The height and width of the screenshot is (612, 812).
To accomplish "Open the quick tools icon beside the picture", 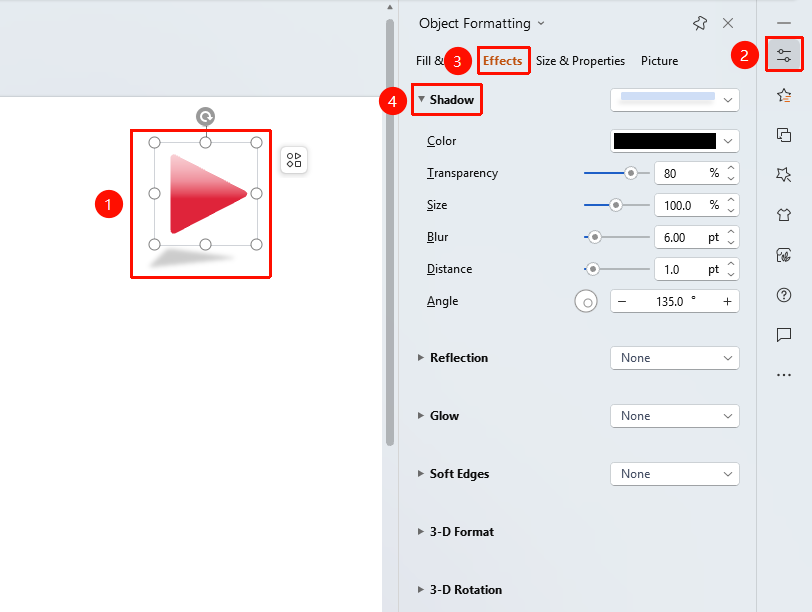I will 294,160.
